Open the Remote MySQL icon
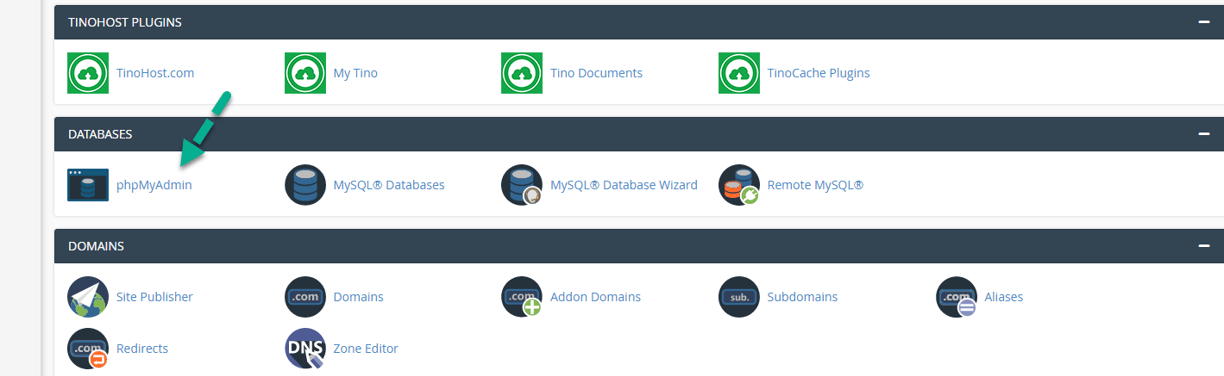1224x376 pixels. (739, 185)
